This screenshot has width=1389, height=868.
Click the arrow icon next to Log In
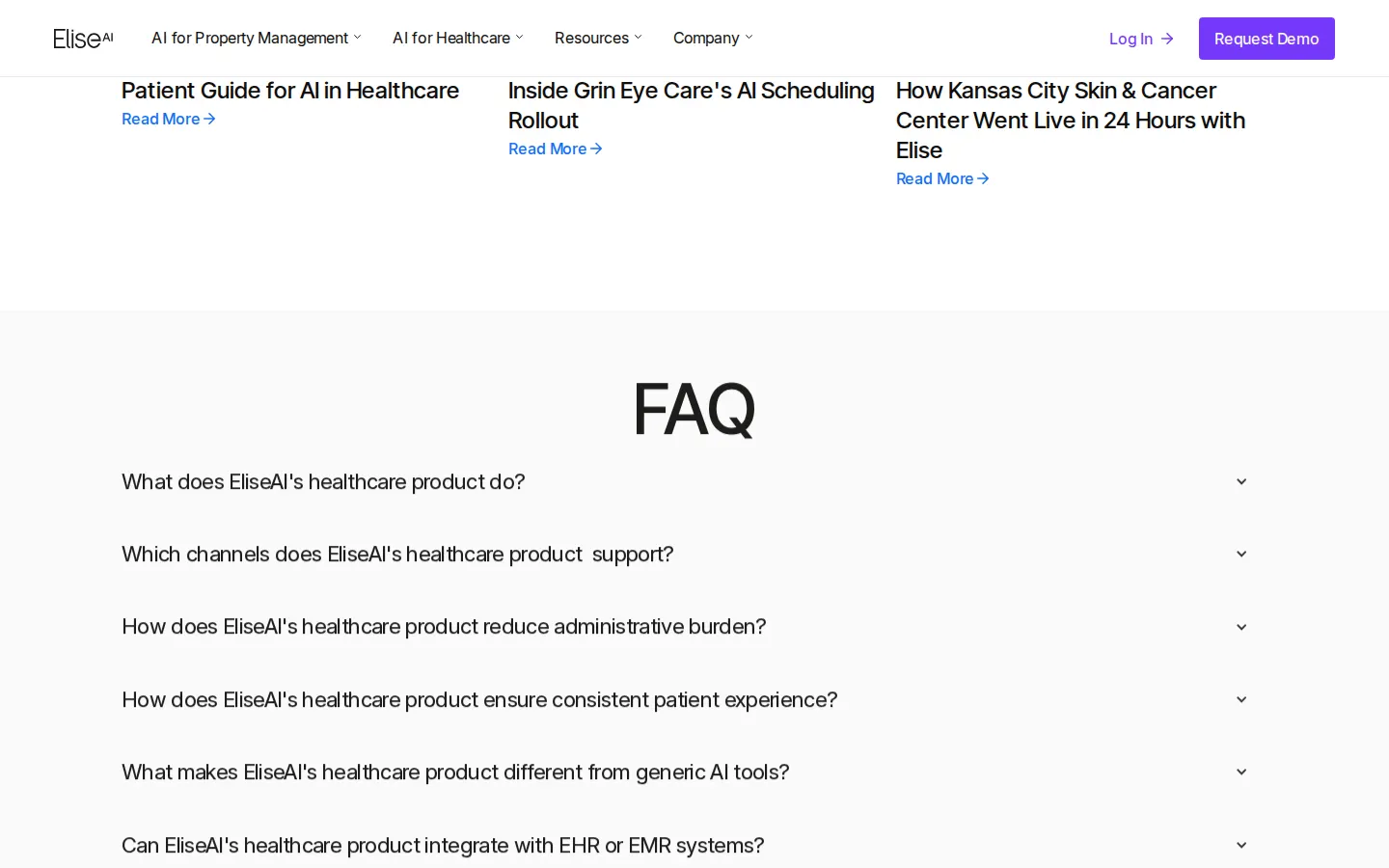[x=1167, y=39]
